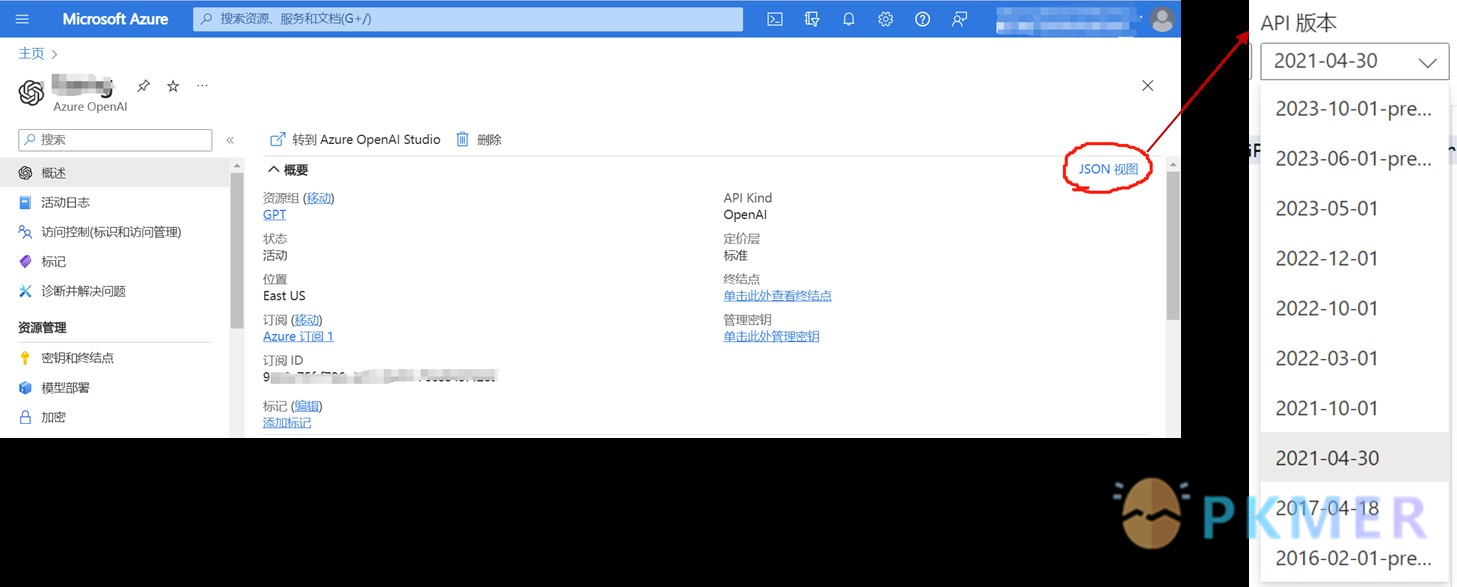The image size is (1457, 587).
Task: Click the main content vertical scrollbar
Action: point(1173,245)
